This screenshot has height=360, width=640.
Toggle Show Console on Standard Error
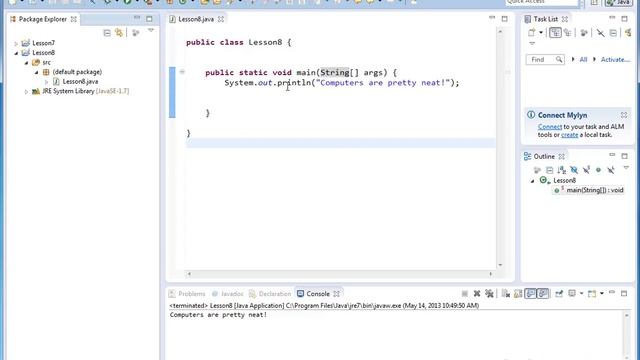pos(542,294)
